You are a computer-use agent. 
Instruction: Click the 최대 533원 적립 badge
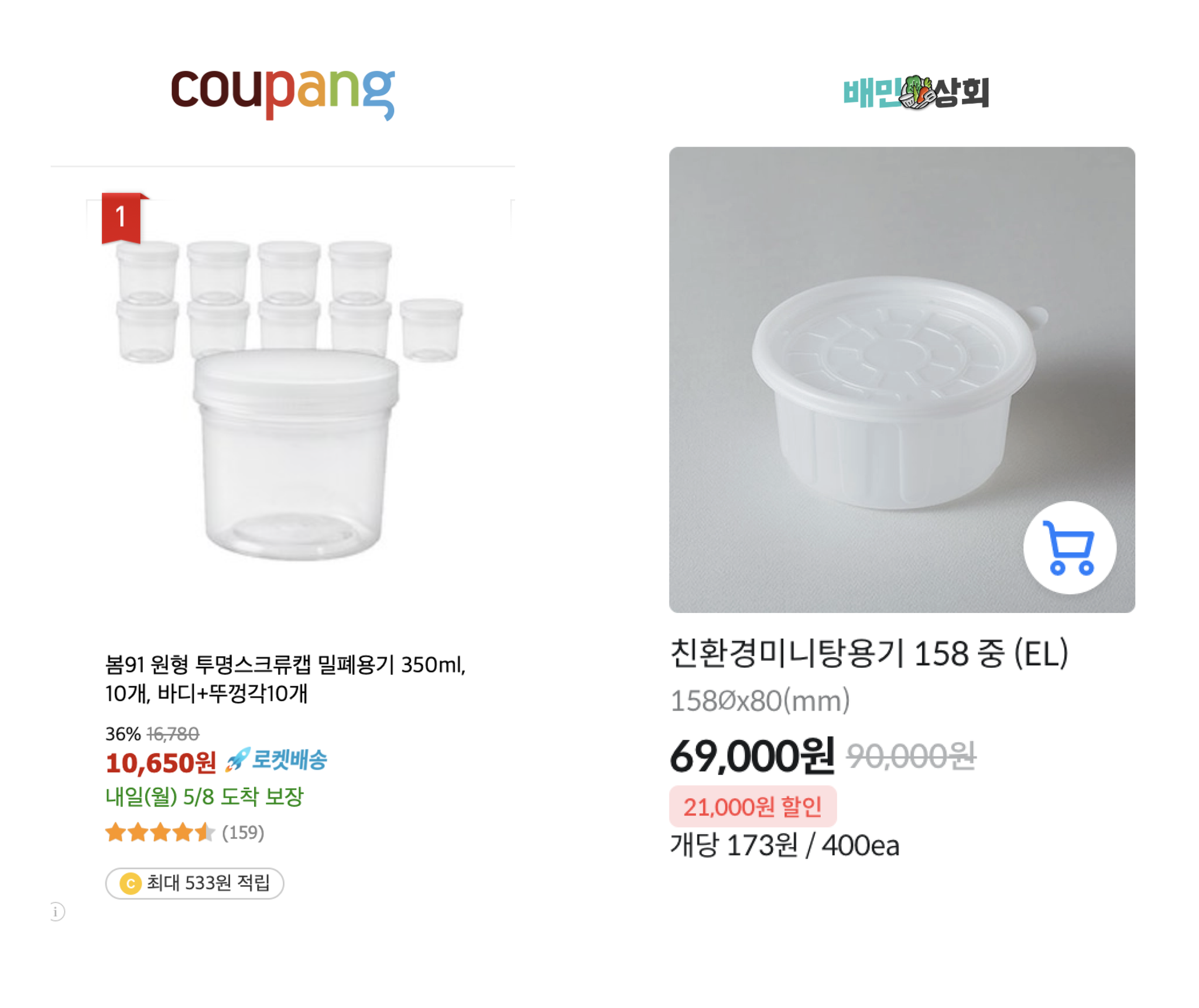point(194,882)
